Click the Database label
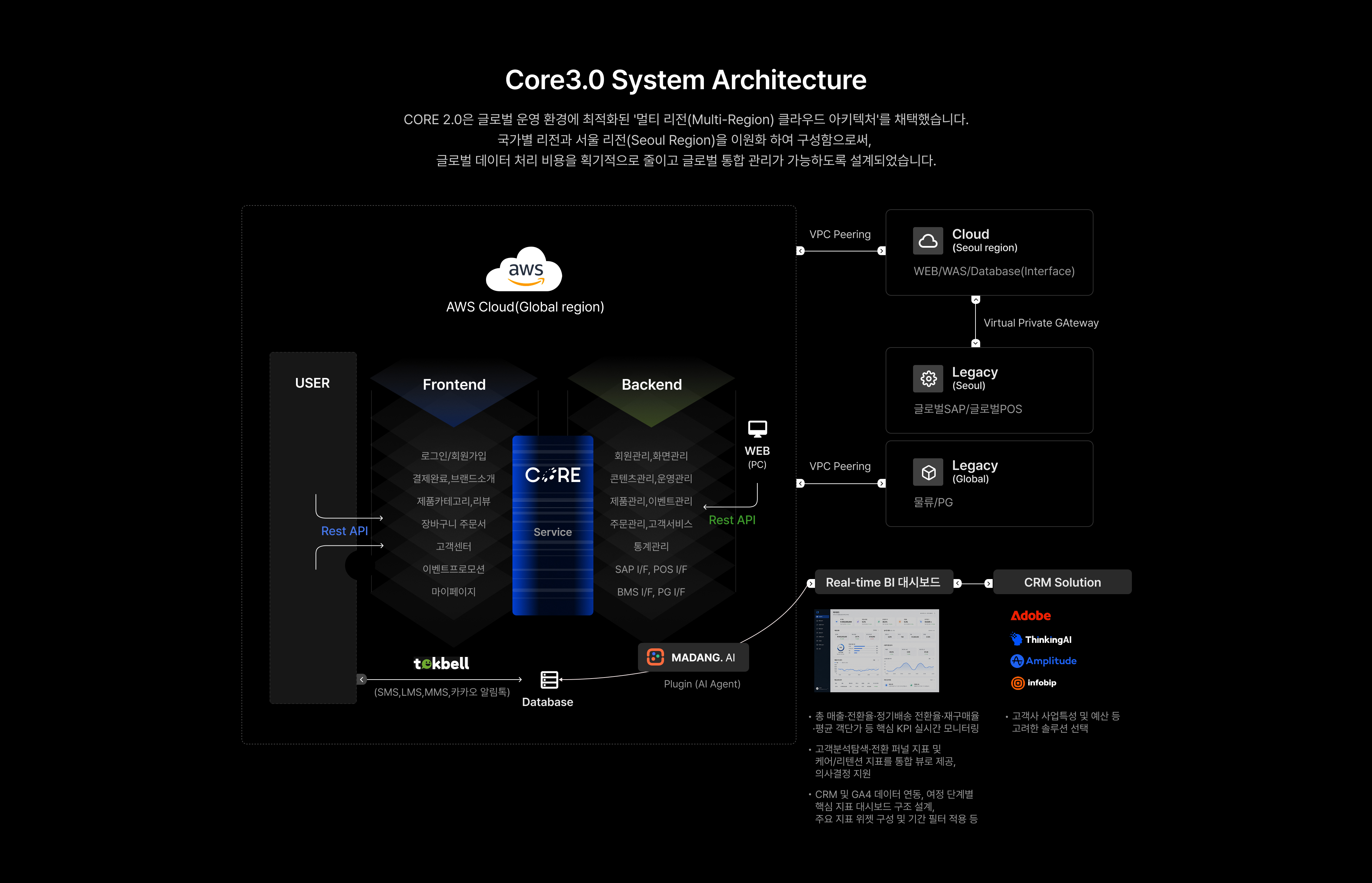This screenshot has width=1372, height=883. coord(547,702)
